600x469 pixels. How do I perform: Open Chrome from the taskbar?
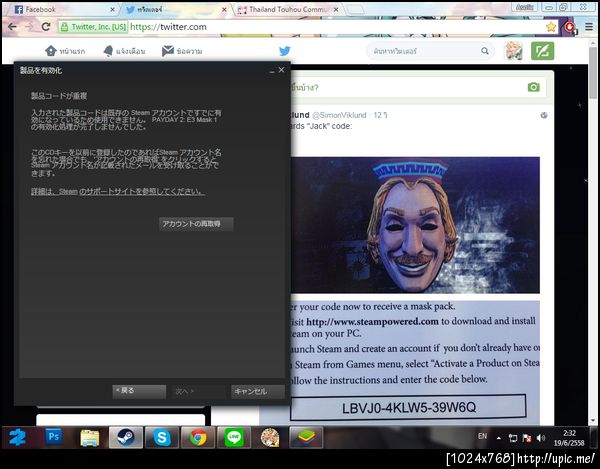coord(198,437)
